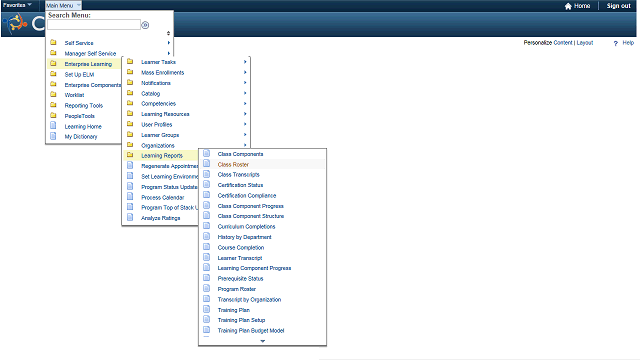Click the Sign out link
This screenshot has height=360, width=640.
point(618,6)
